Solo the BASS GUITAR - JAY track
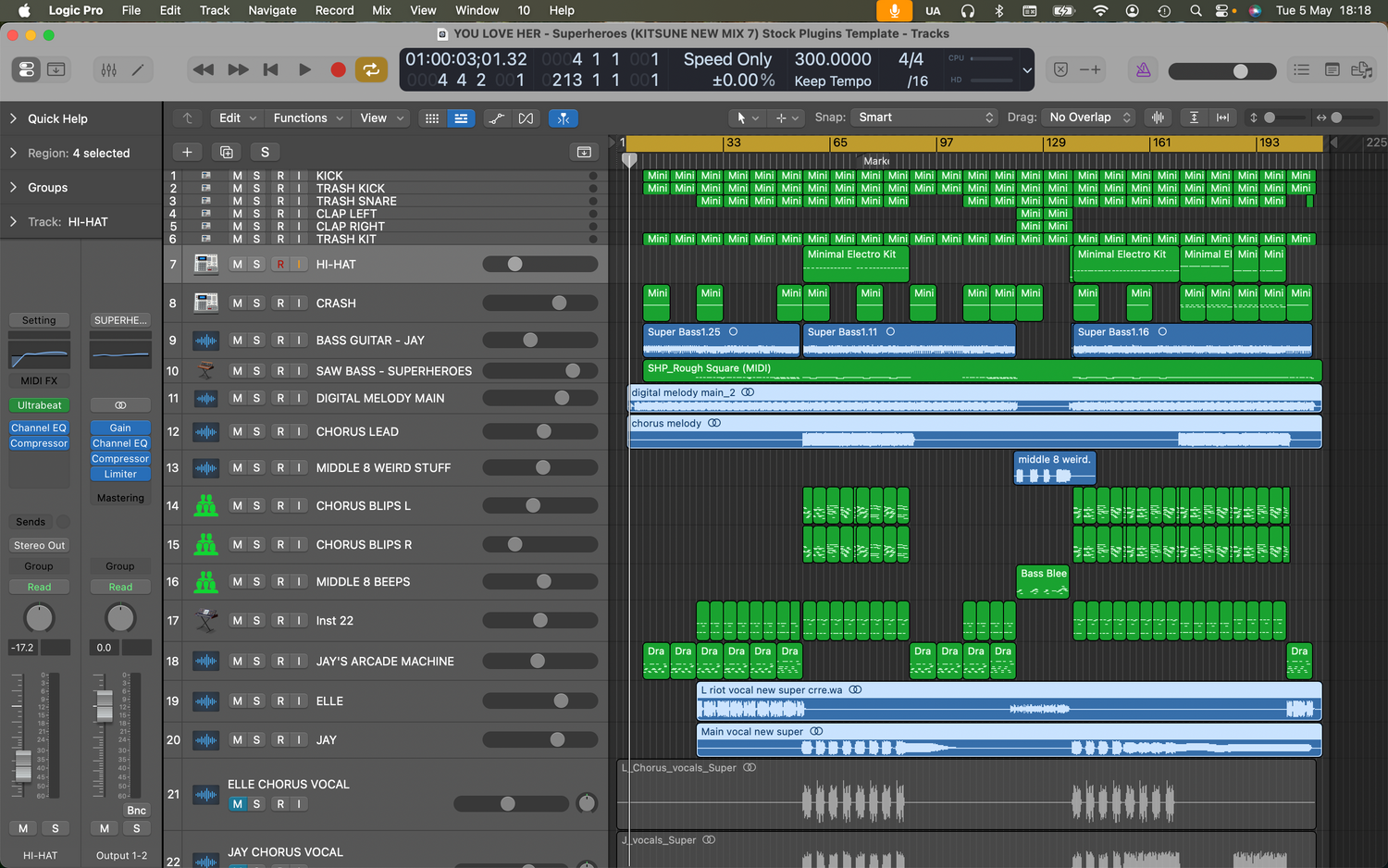Viewport: 1388px width, 868px height. click(x=256, y=341)
